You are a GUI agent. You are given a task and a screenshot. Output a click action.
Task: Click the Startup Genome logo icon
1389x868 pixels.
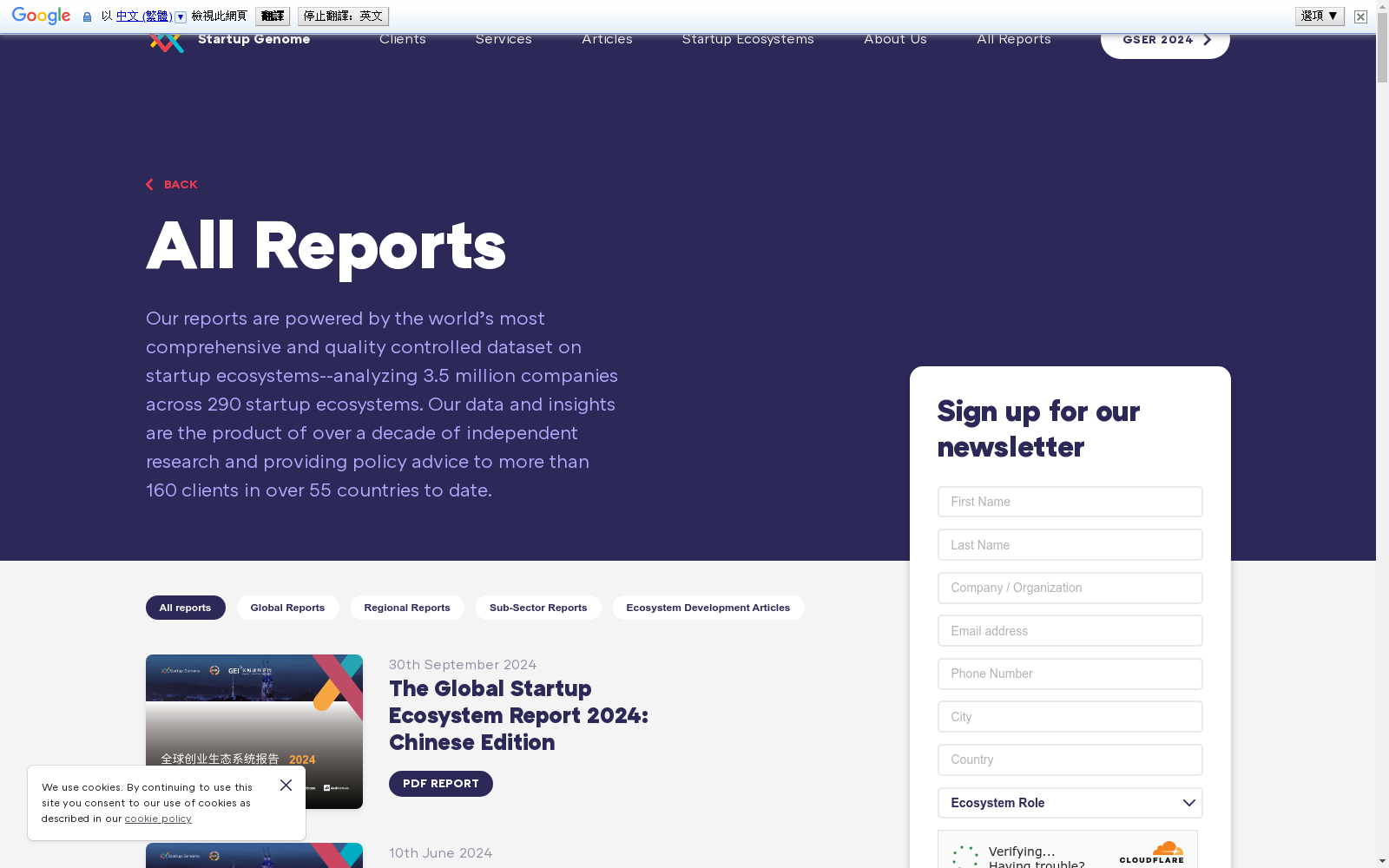click(166, 43)
